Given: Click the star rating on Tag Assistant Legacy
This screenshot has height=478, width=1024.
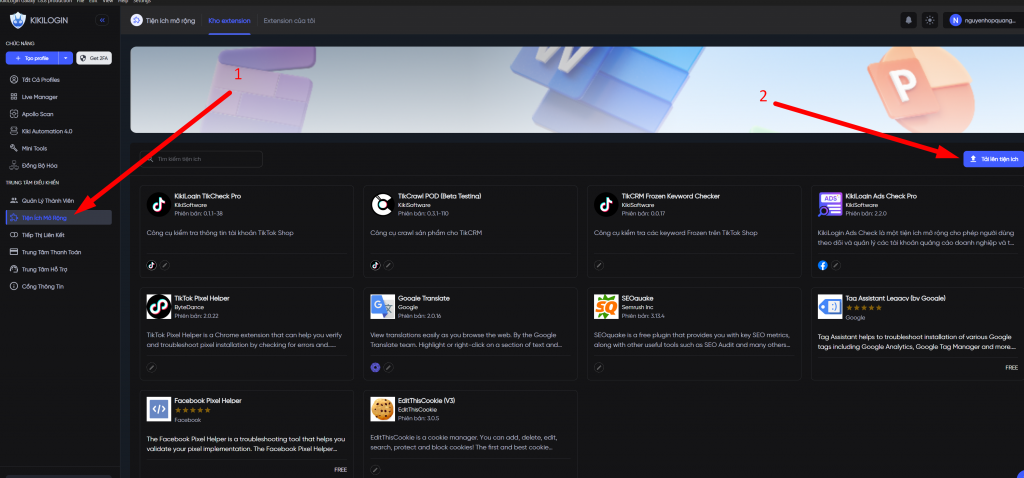Looking at the screenshot, I should pyautogui.click(x=863, y=308).
